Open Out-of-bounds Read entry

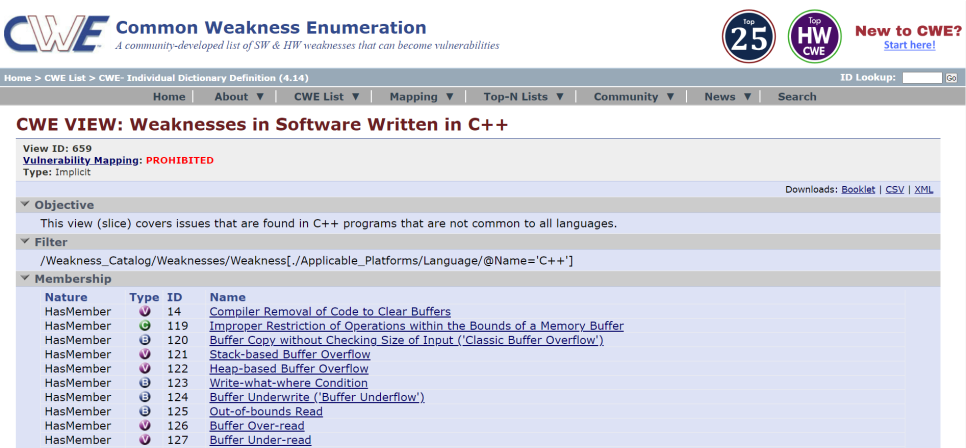[266, 412]
